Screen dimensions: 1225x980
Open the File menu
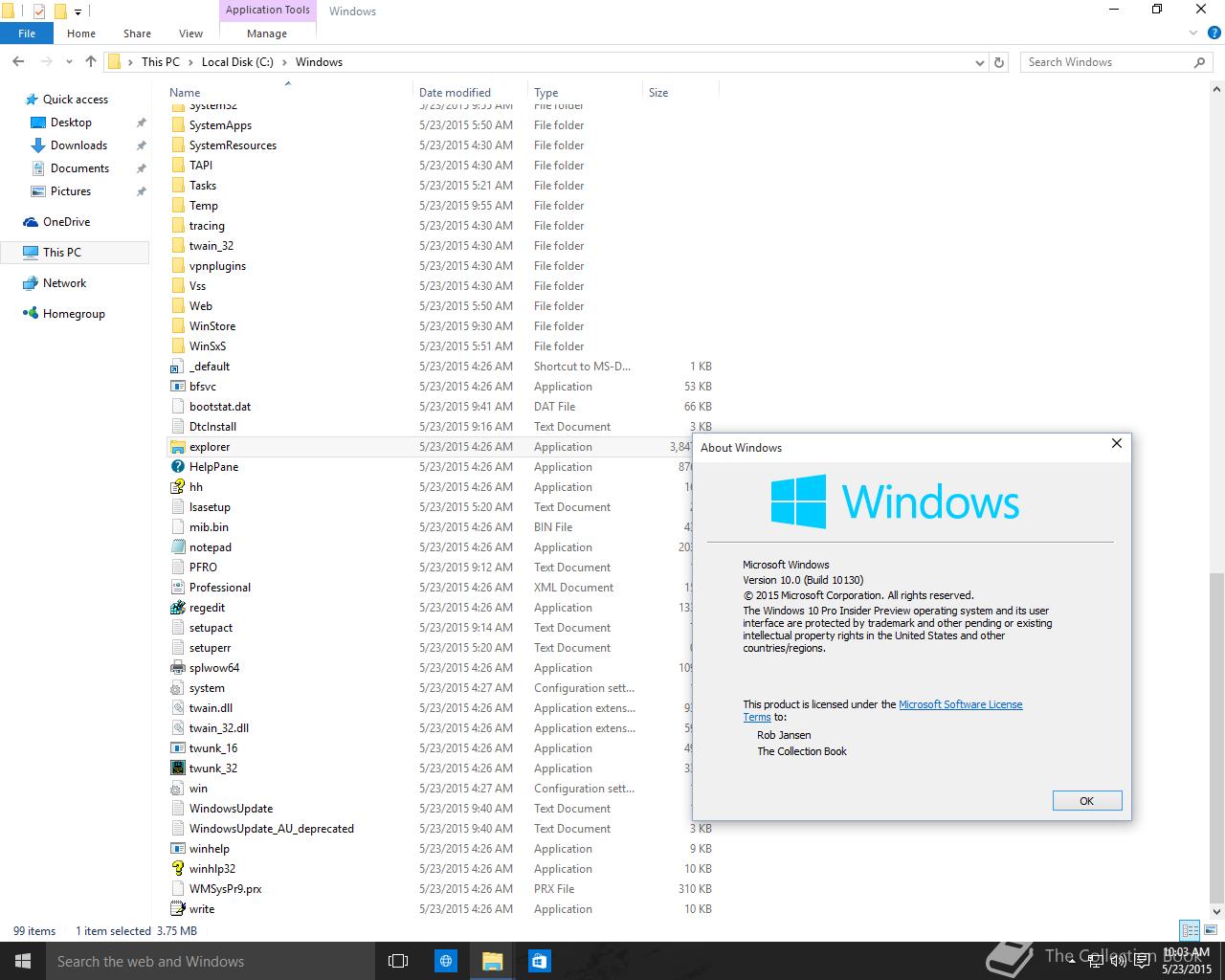pos(27,33)
